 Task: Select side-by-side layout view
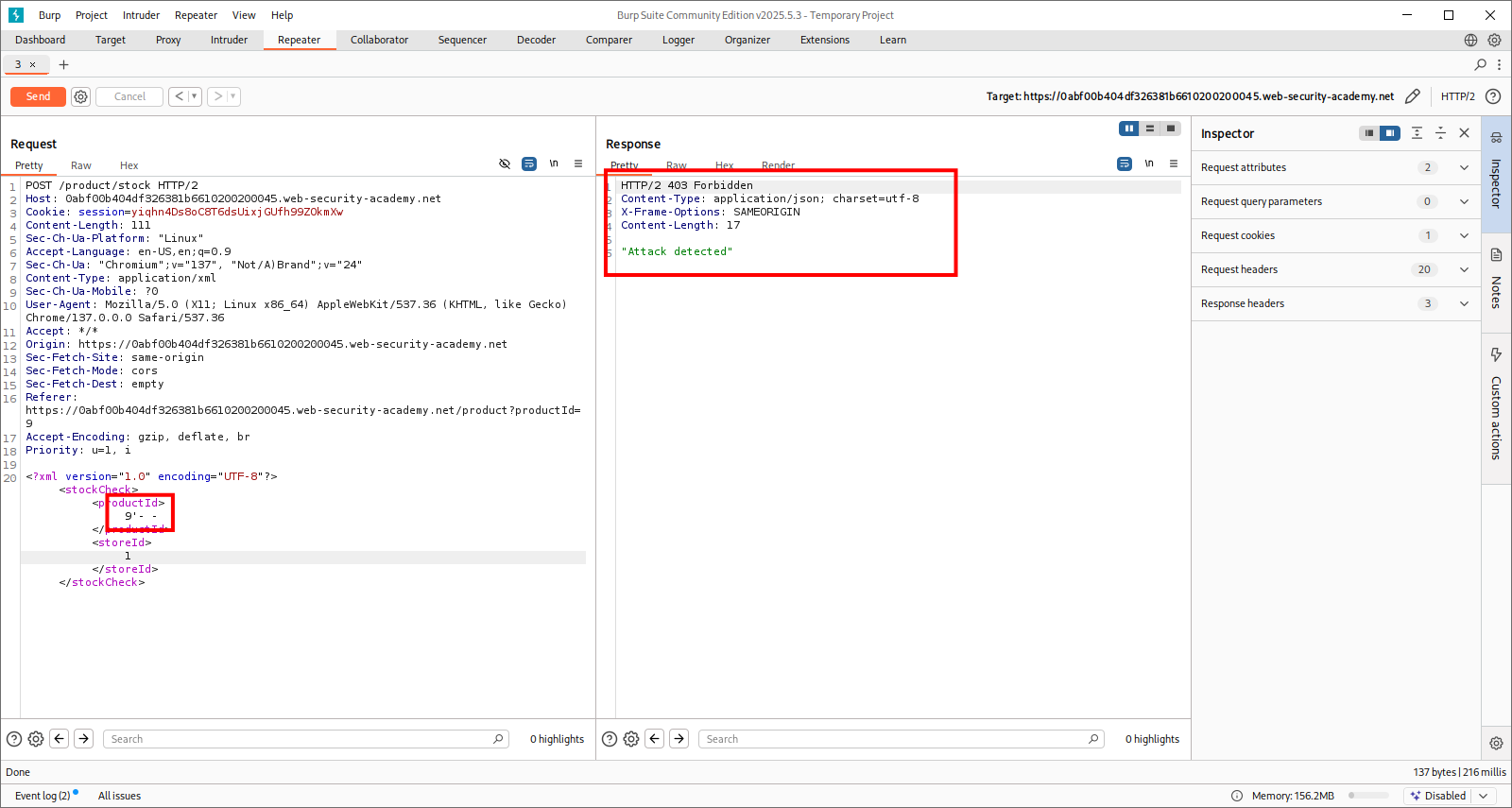tap(1129, 129)
